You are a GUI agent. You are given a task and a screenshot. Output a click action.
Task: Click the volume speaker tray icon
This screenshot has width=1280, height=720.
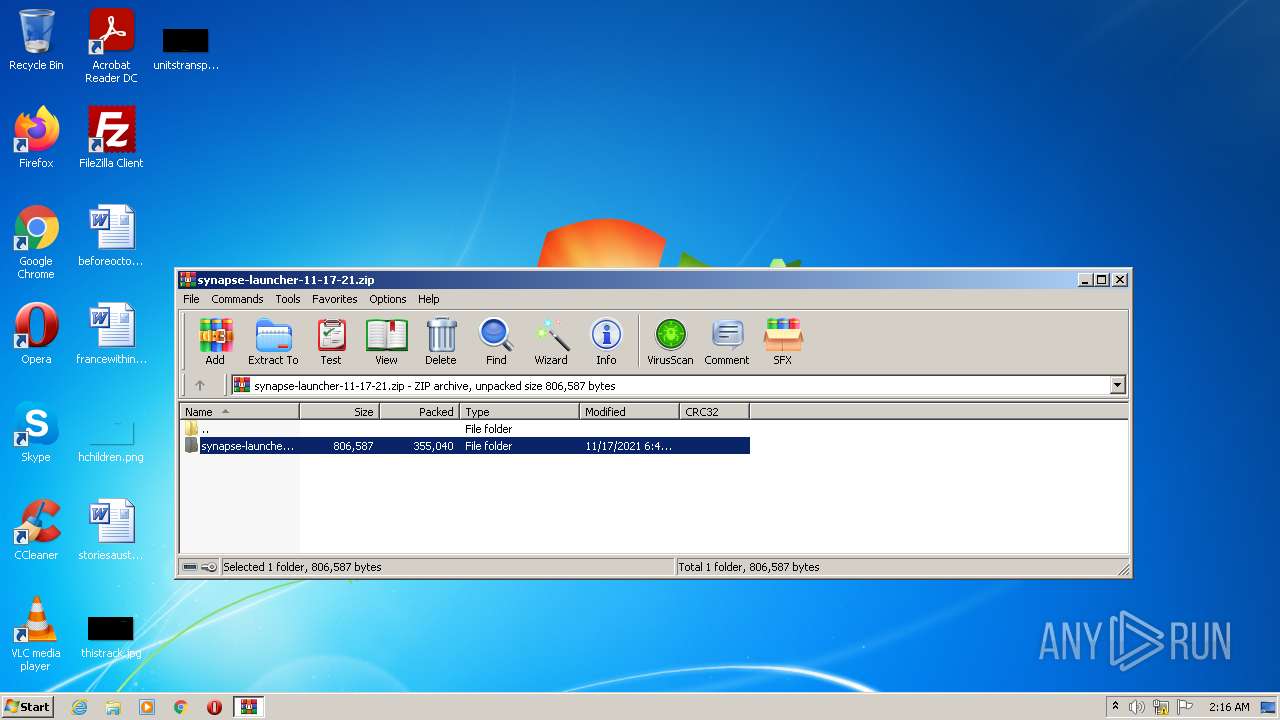click(x=1137, y=707)
